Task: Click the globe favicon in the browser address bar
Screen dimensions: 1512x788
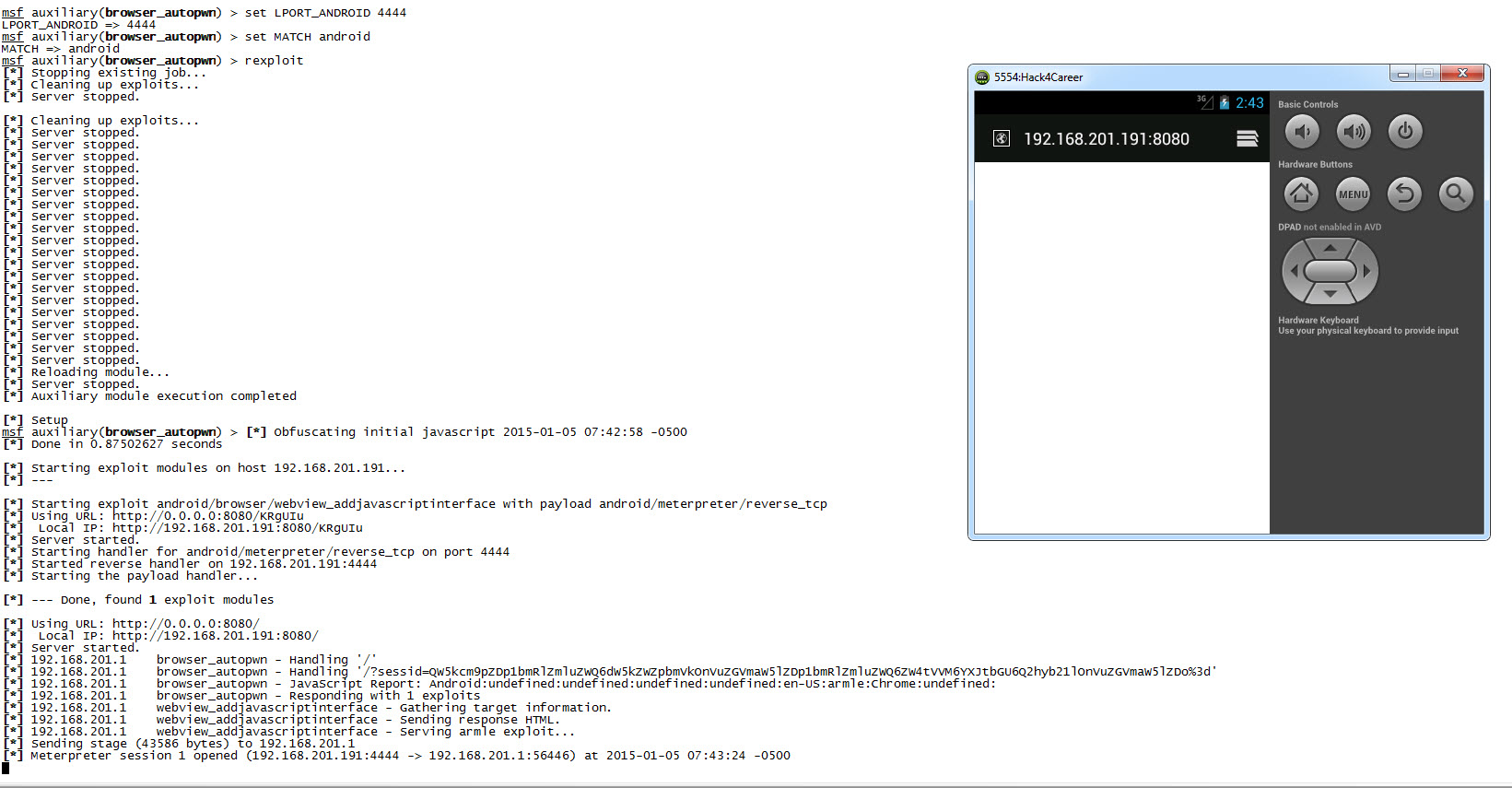Action: tap(1002, 138)
